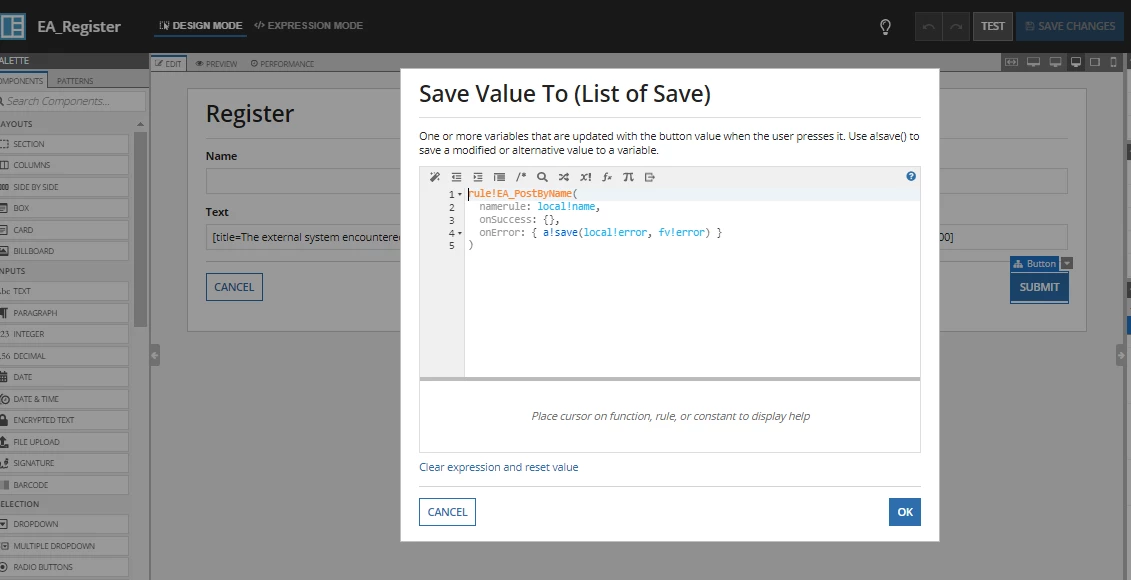
Task: Click the pi constant toolbar icon
Action: [x=628, y=177]
